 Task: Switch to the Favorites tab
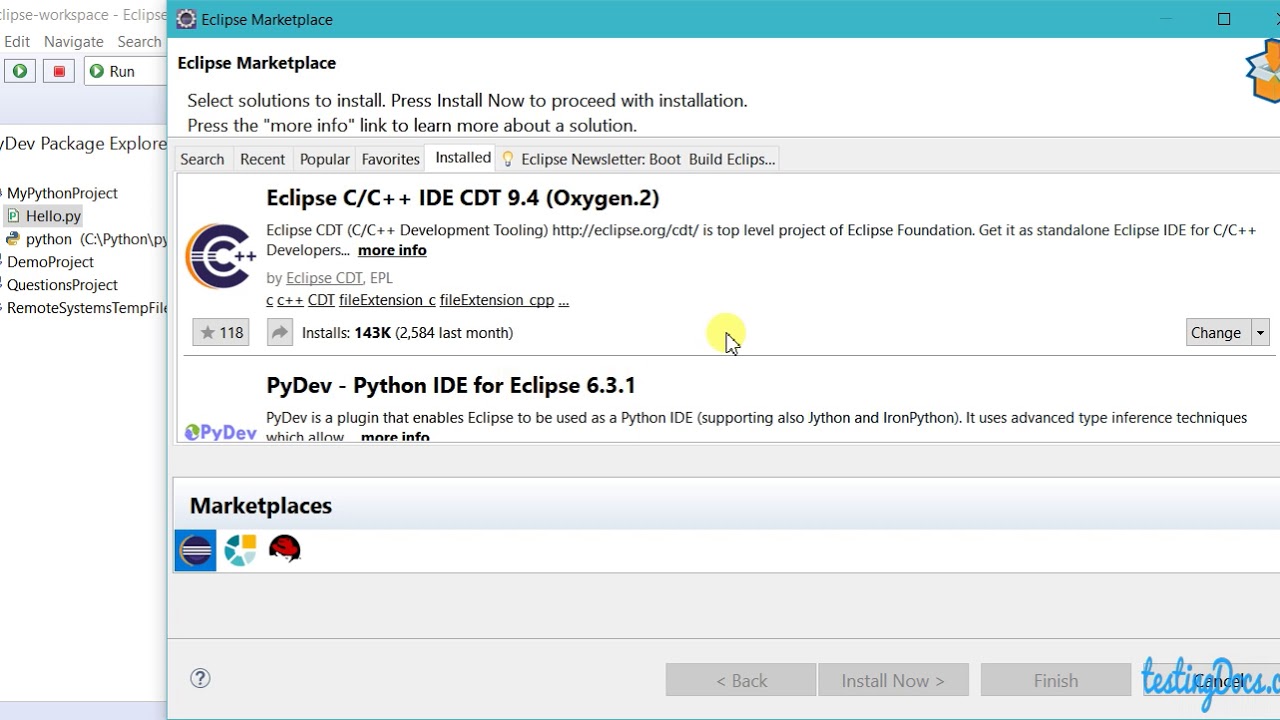point(390,159)
